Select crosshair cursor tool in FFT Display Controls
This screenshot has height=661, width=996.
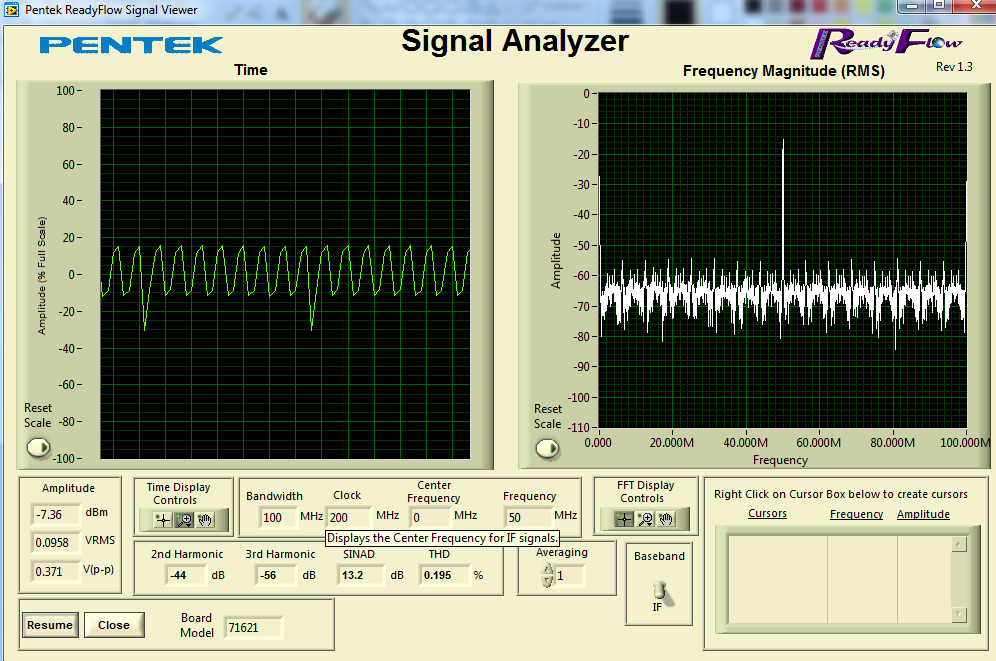(624, 519)
